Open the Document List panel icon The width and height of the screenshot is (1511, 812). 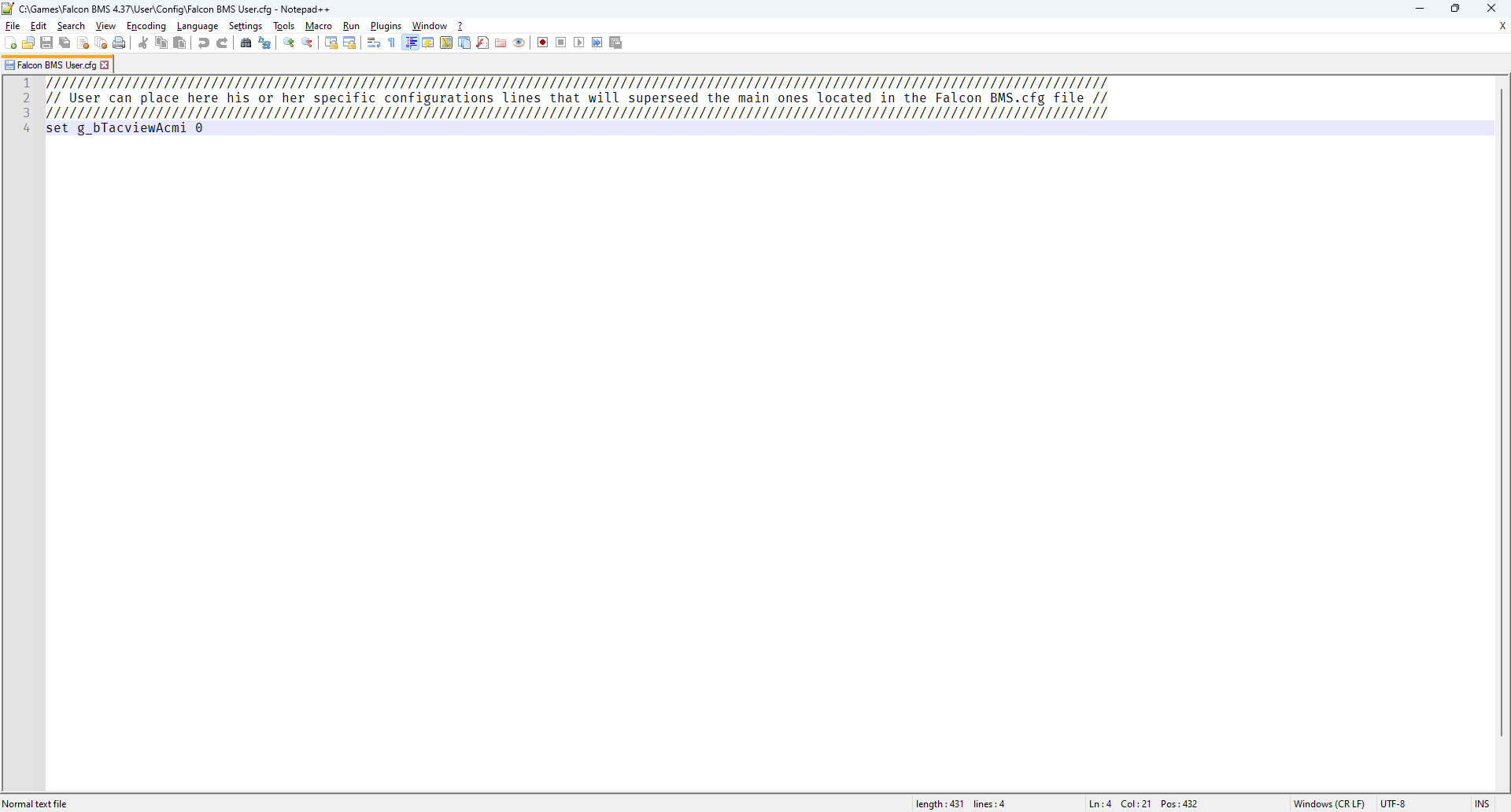coord(464,43)
